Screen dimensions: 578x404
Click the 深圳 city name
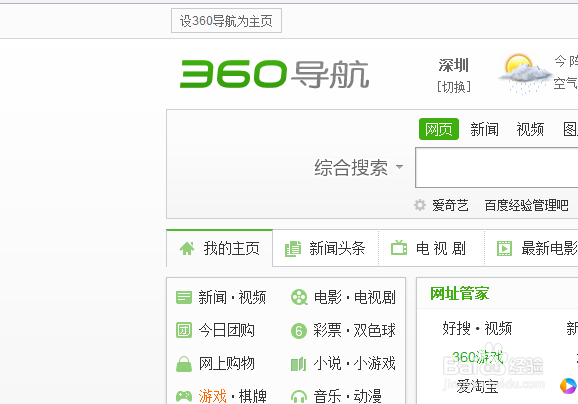point(454,65)
